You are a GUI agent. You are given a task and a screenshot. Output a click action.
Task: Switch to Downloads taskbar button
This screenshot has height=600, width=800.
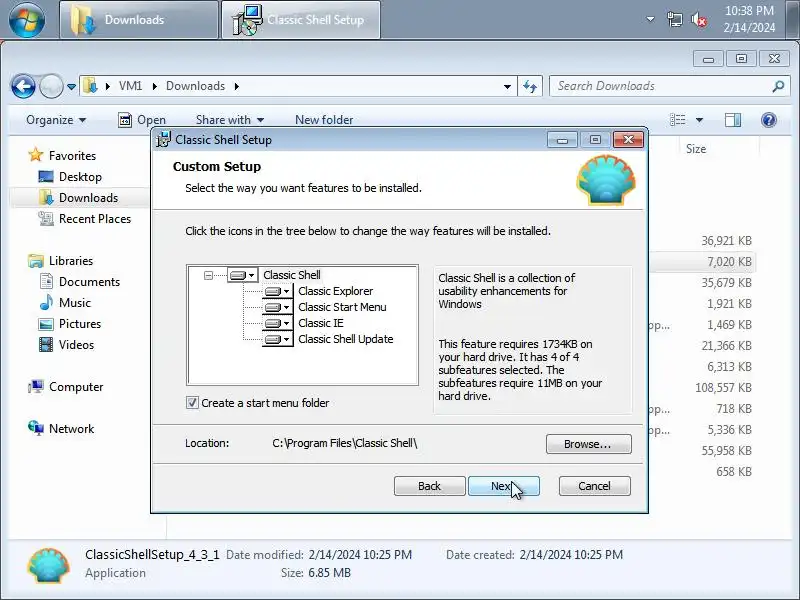(x=139, y=20)
